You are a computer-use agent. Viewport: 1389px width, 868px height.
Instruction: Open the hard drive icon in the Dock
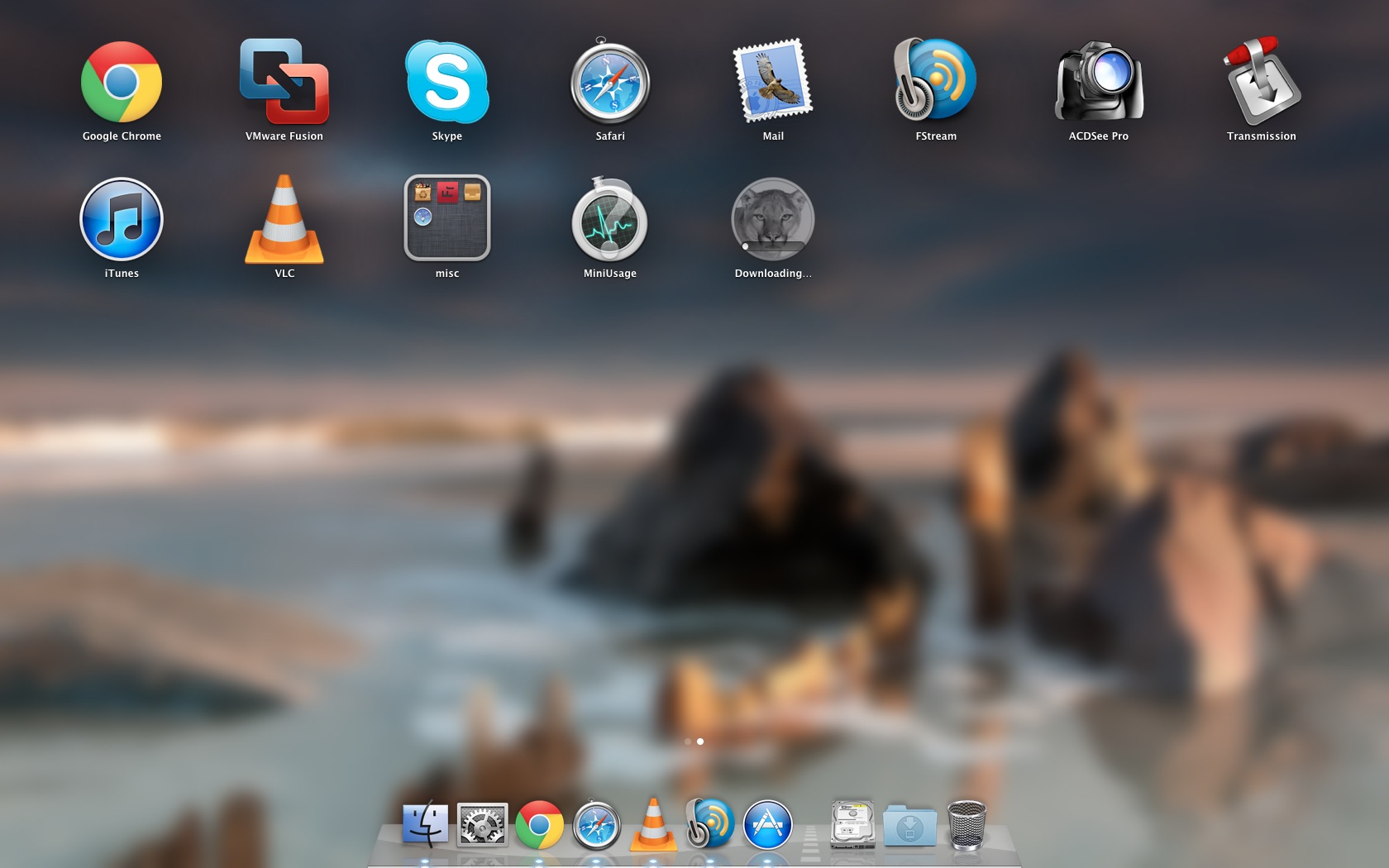[x=853, y=825]
